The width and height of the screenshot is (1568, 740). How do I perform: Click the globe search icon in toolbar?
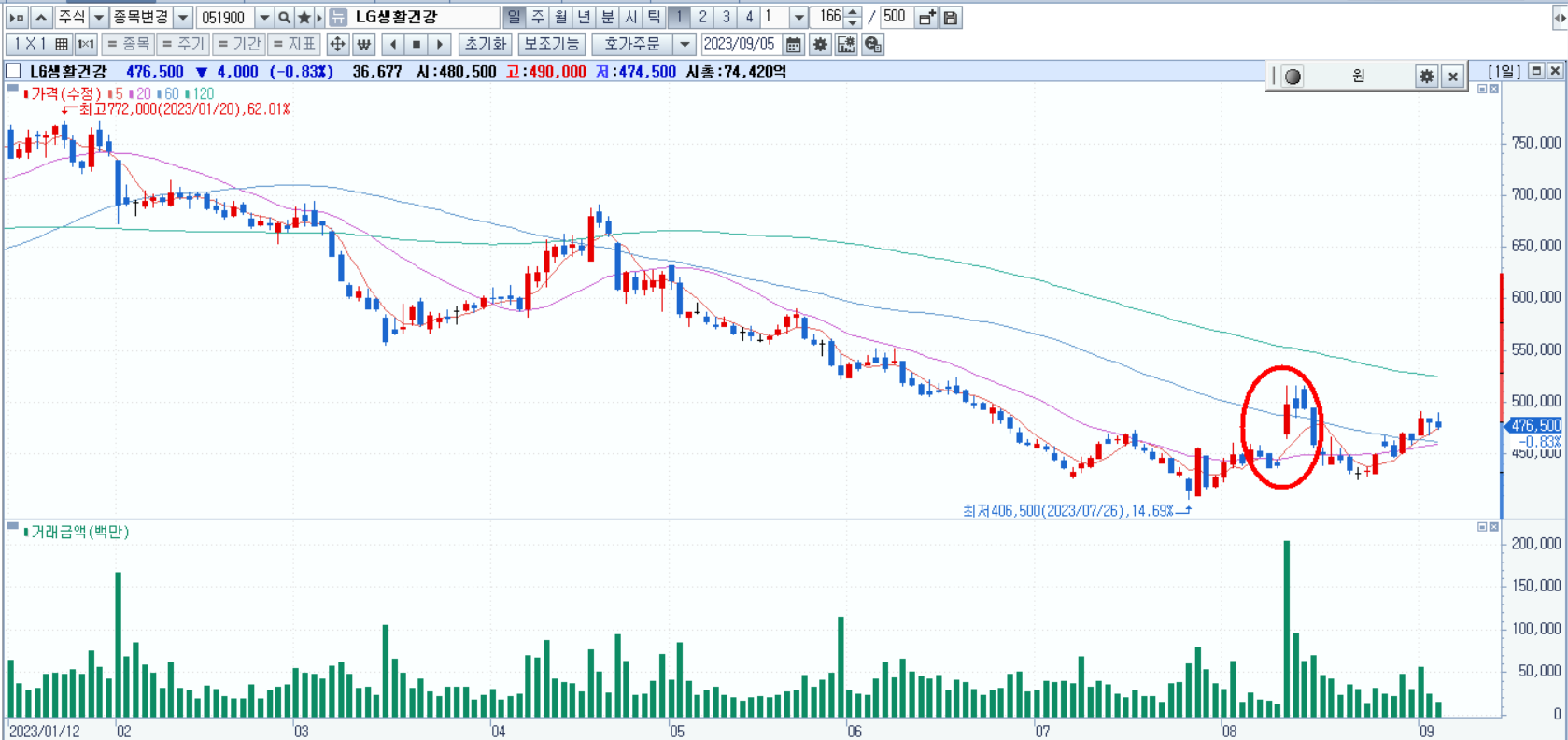pyautogui.click(x=872, y=44)
